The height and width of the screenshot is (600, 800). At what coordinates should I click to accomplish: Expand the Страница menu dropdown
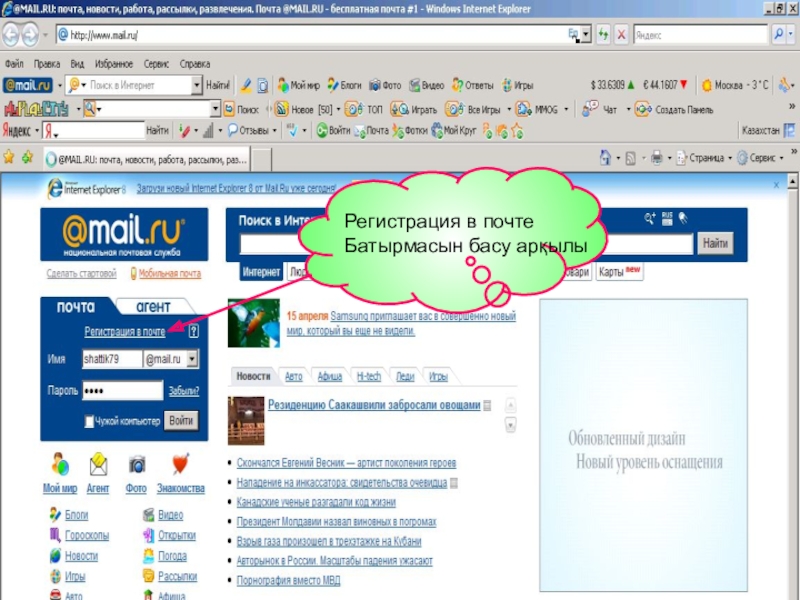pyautogui.click(x=730, y=158)
